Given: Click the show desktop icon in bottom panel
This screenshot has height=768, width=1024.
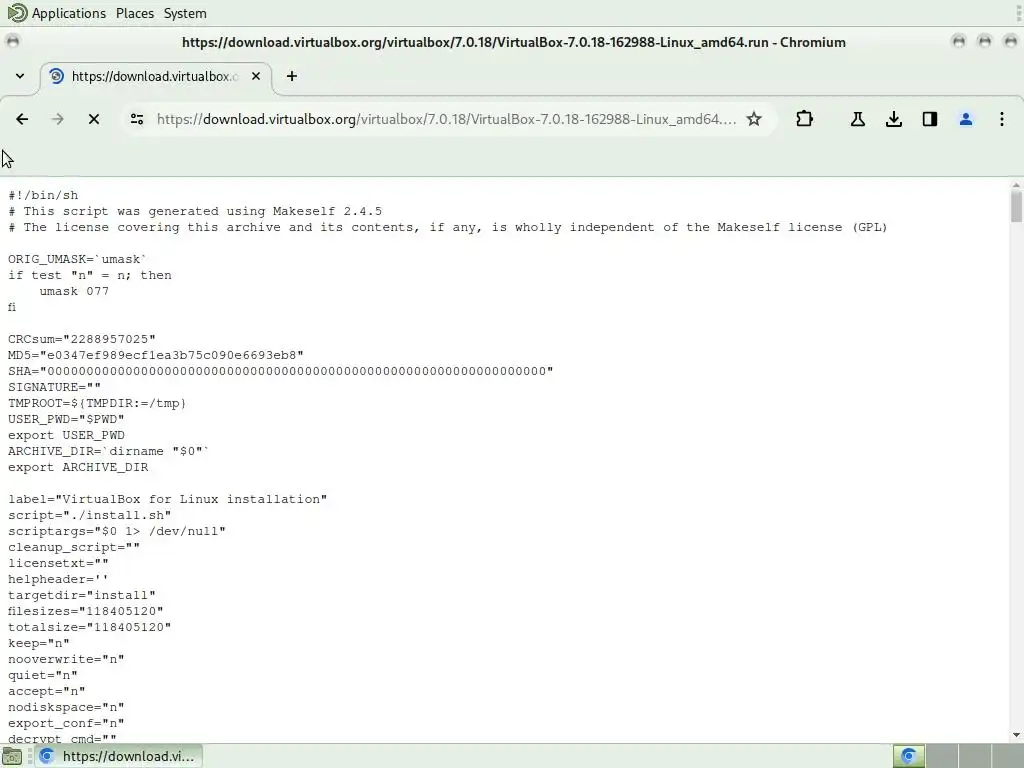Looking at the screenshot, I should pos(12,756).
